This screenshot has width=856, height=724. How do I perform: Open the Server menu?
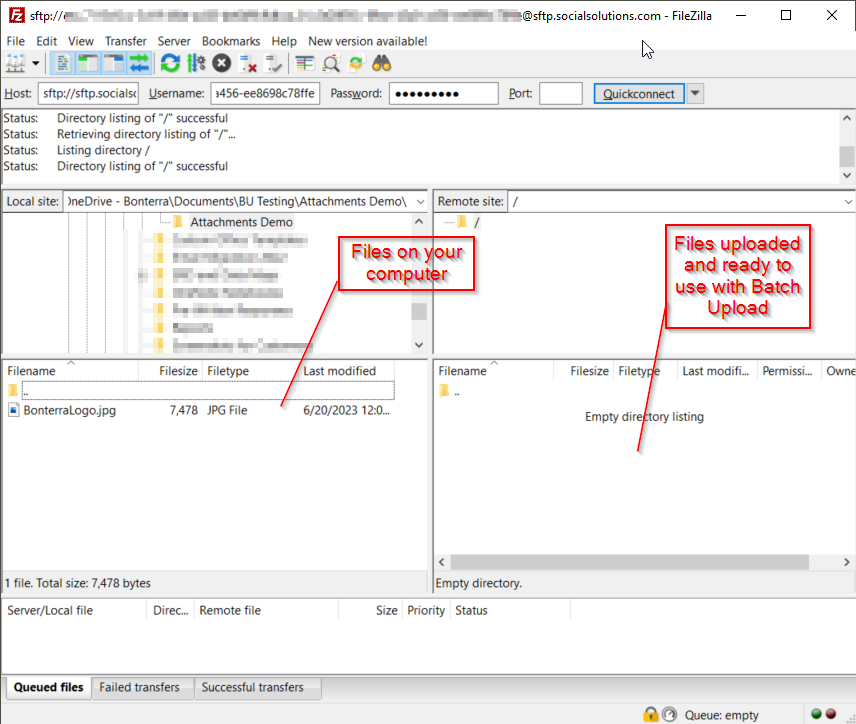point(174,41)
